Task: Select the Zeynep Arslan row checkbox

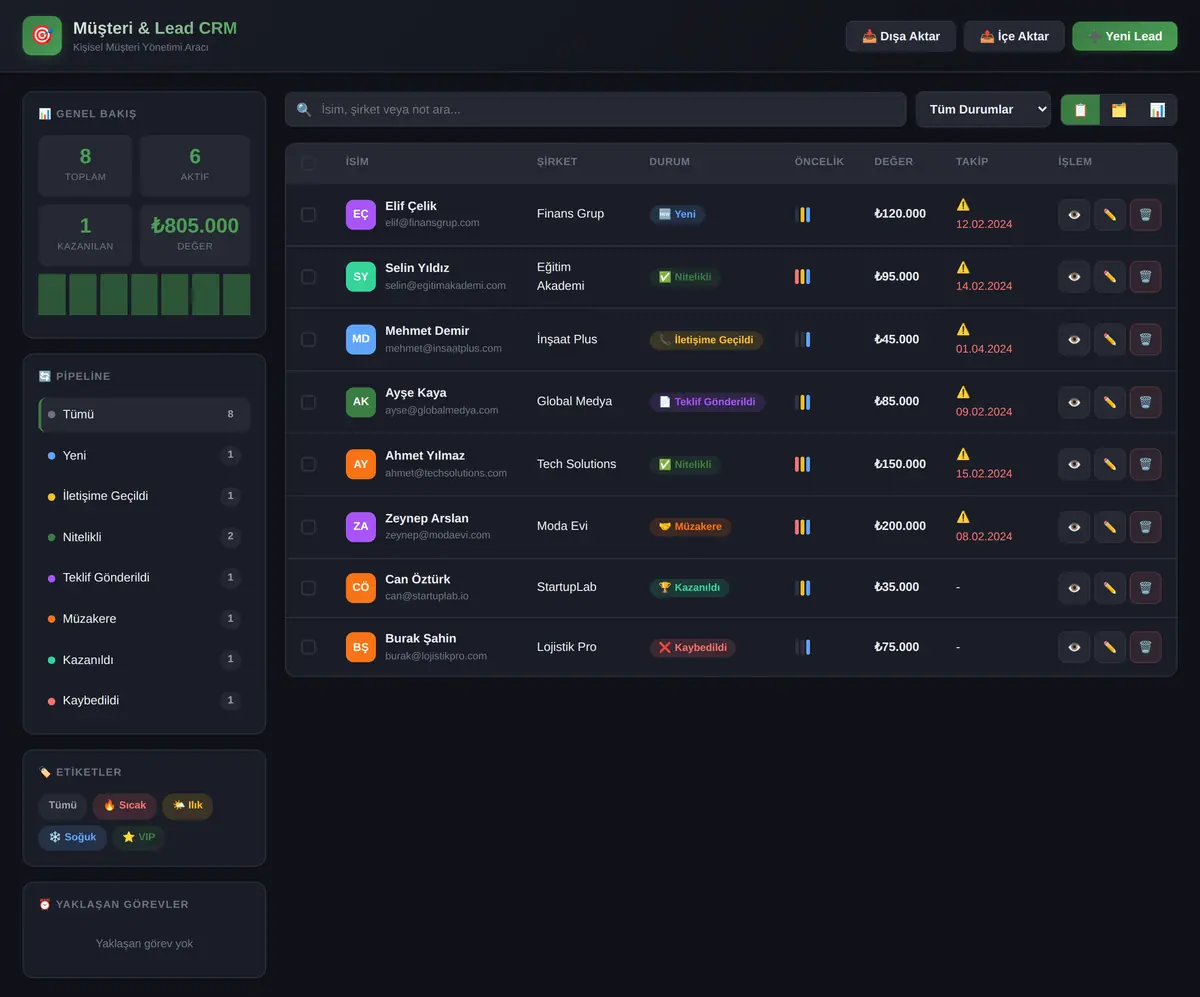Action: [308, 527]
